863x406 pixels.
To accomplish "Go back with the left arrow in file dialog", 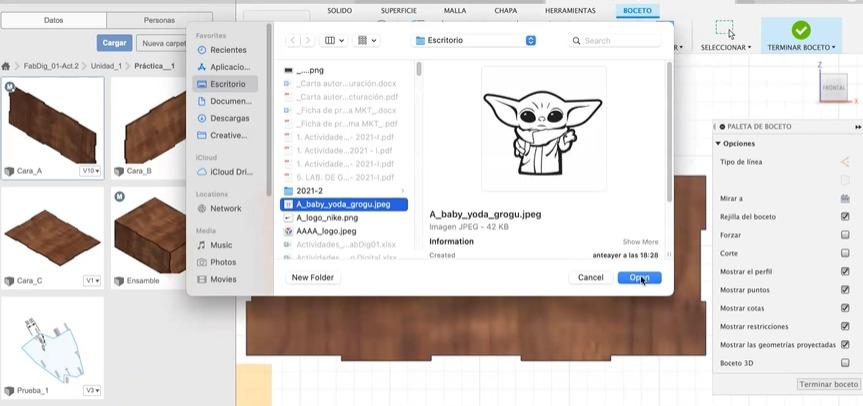I will tap(293, 40).
